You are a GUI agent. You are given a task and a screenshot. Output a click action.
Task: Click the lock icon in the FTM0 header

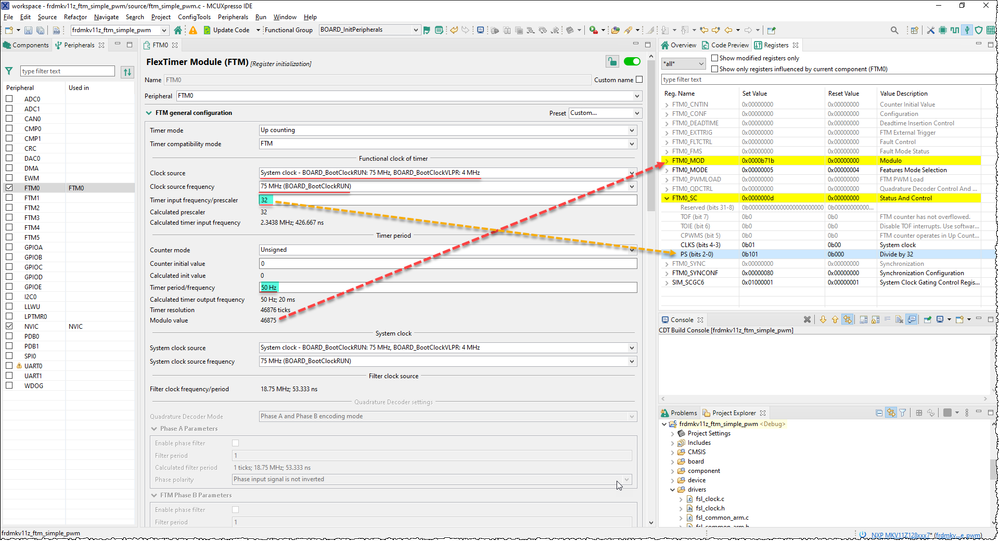612,61
